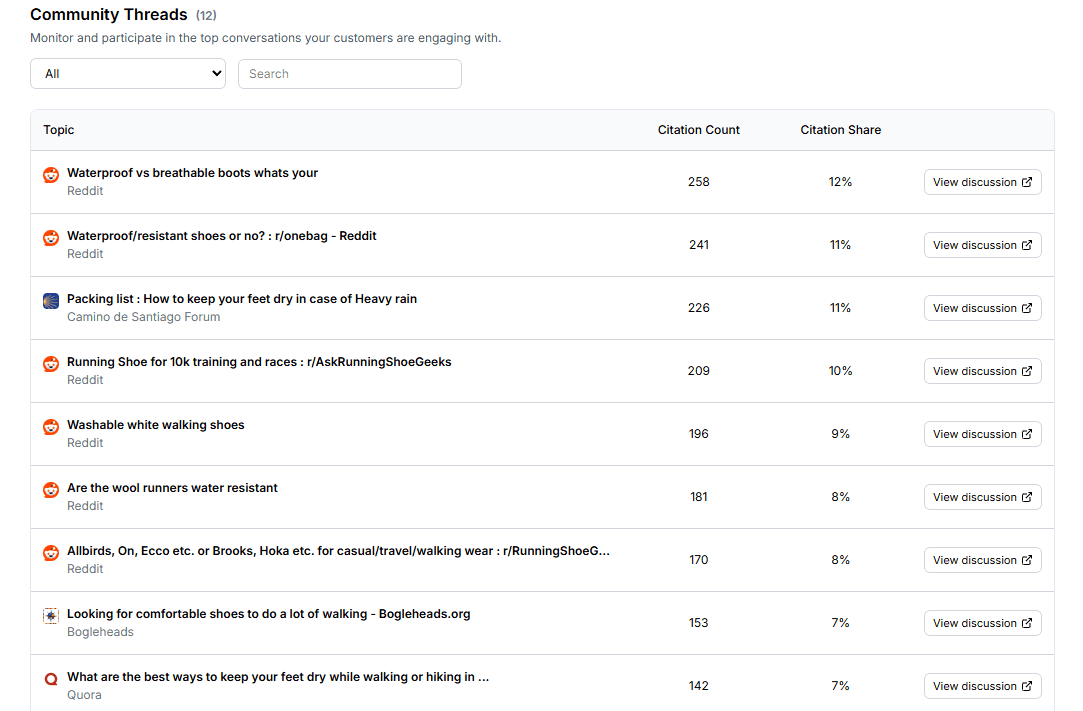Viewport: 1083px width, 711px height.
Task: Open the "Waterproof vs breathable boots" thread title
Action: [192, 172]
